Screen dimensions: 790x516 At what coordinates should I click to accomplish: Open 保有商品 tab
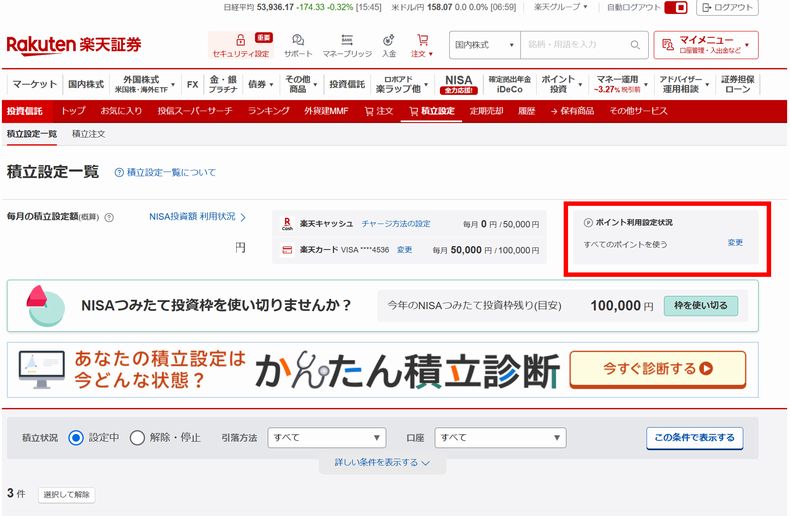click(x=572, y=111)
